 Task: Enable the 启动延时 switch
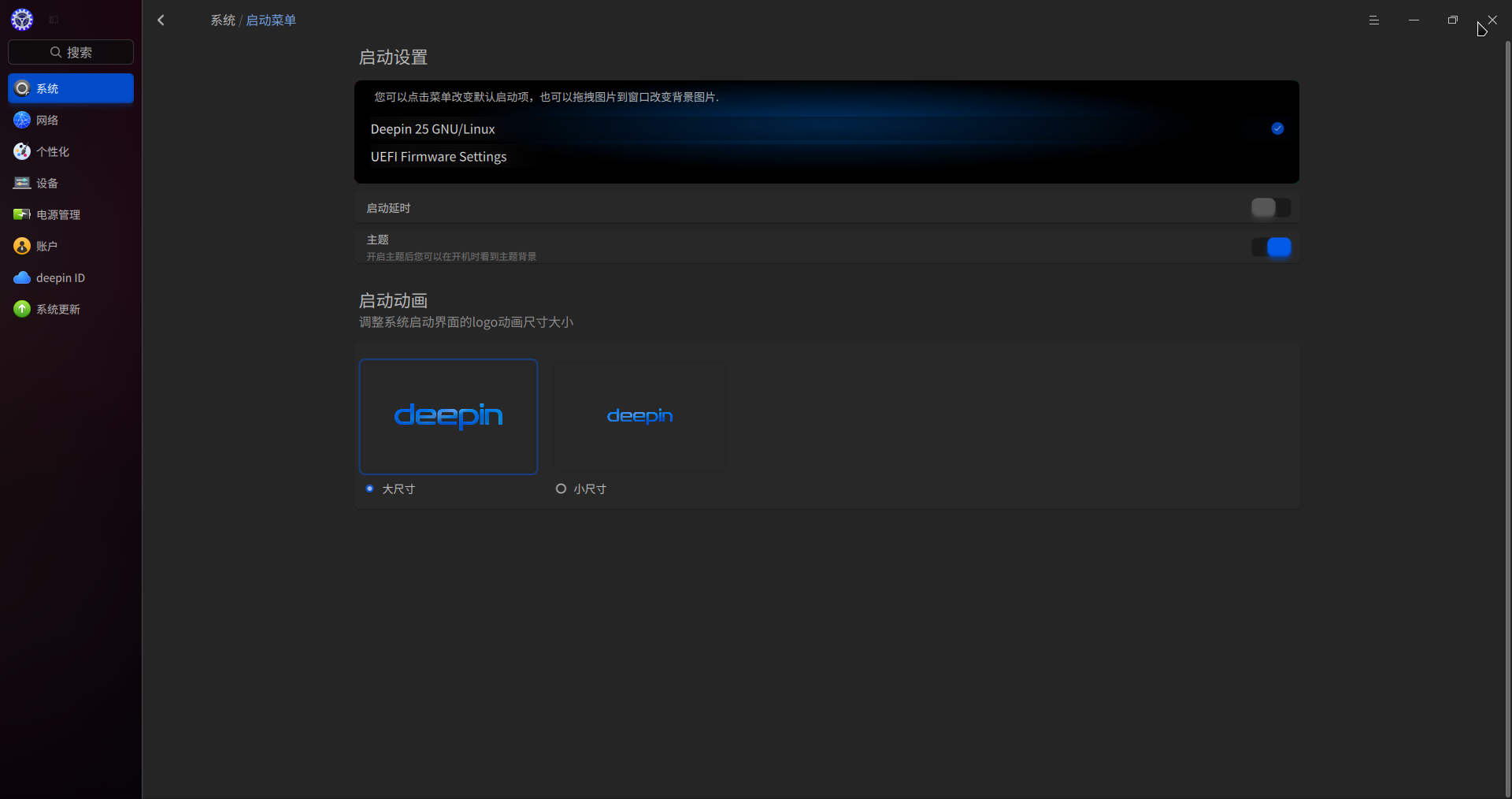(x=1271, y=207)
